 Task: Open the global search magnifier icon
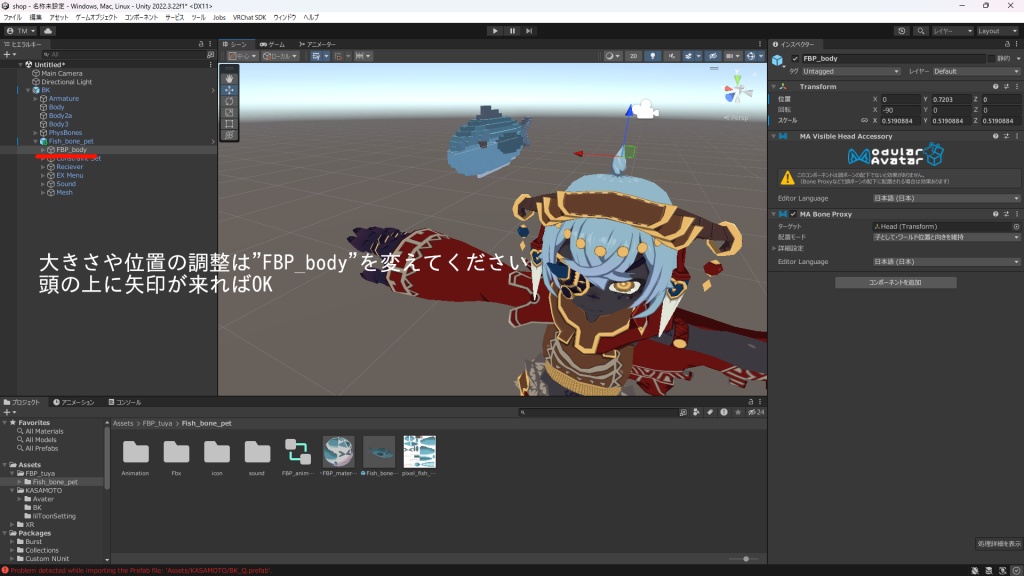point(921,31)
